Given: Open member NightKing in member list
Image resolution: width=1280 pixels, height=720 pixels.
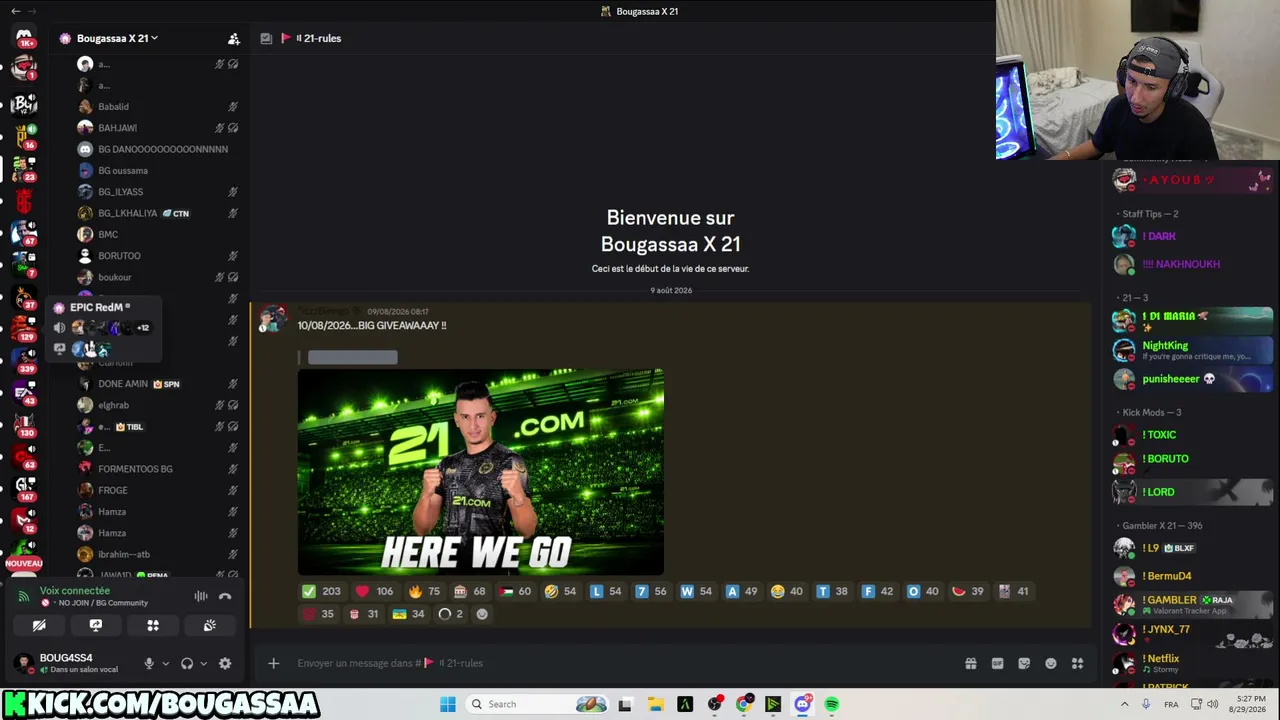Looking at the screenshot, I should [x=1193, y=350].
